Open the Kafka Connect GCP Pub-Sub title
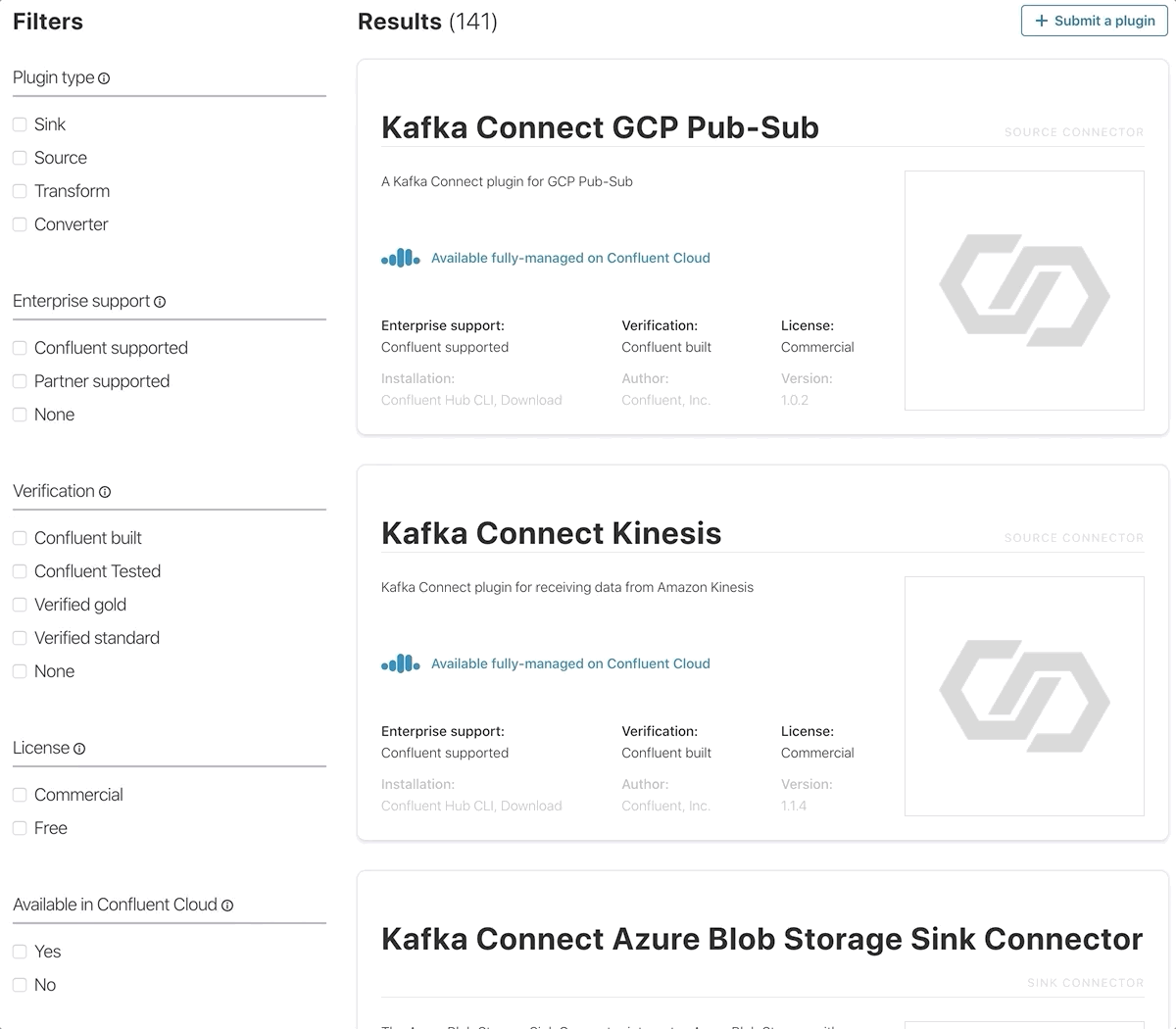This screenshot has height=1029, width=1176. pos(600,127)
